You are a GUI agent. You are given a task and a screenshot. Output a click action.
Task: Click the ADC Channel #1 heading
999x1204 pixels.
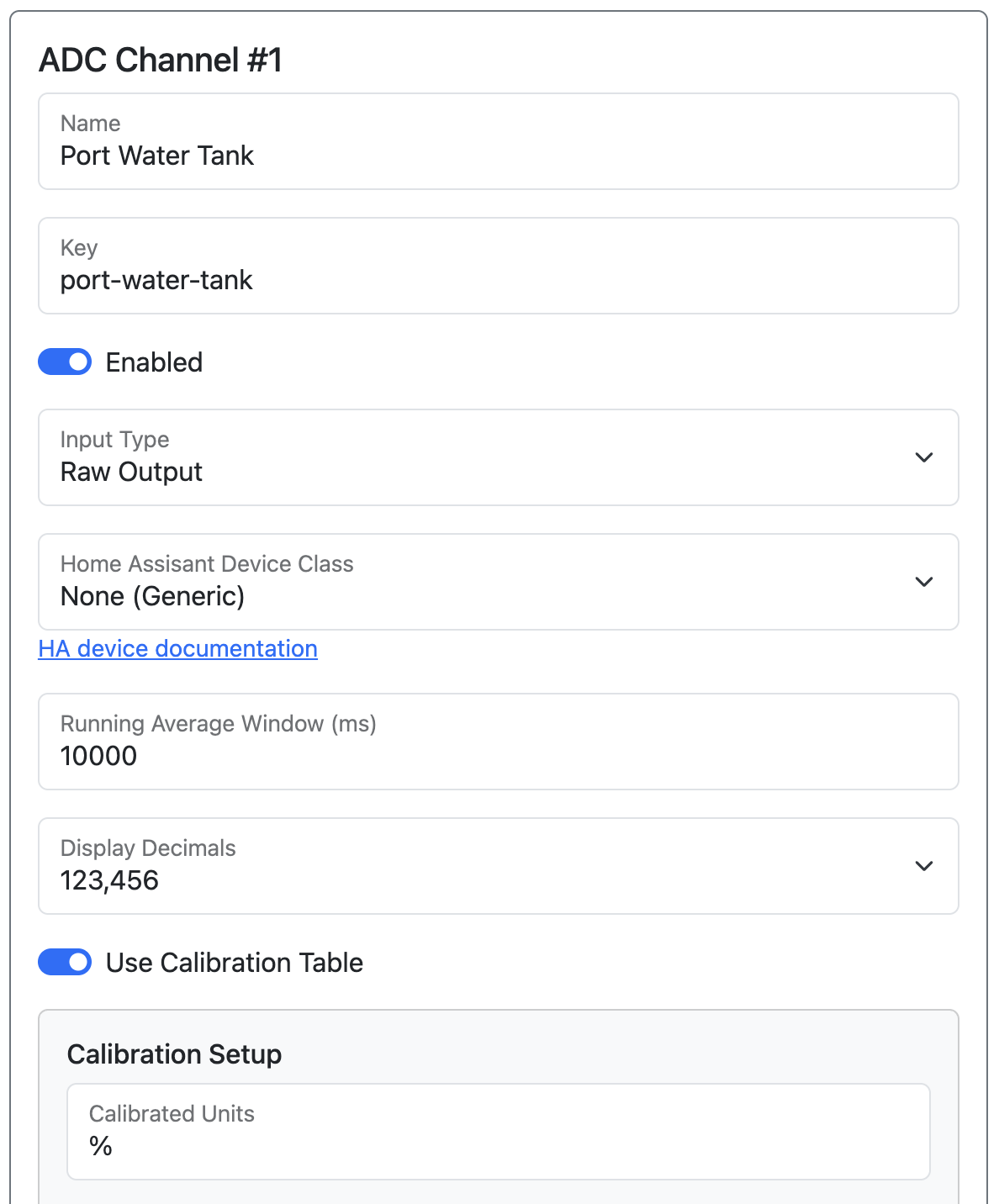tap(161, 61)
